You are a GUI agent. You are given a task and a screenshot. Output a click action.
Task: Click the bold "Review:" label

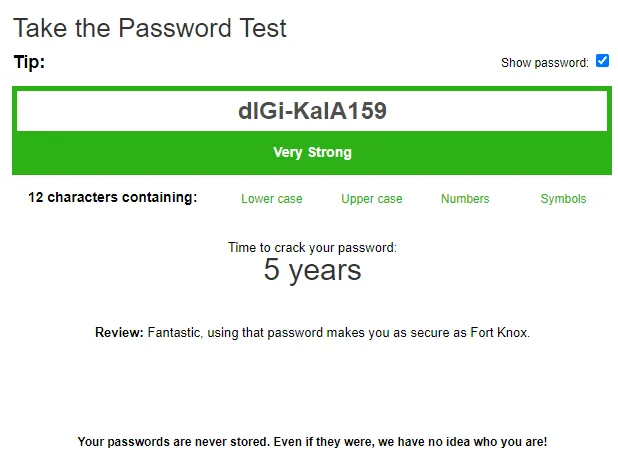119,332
